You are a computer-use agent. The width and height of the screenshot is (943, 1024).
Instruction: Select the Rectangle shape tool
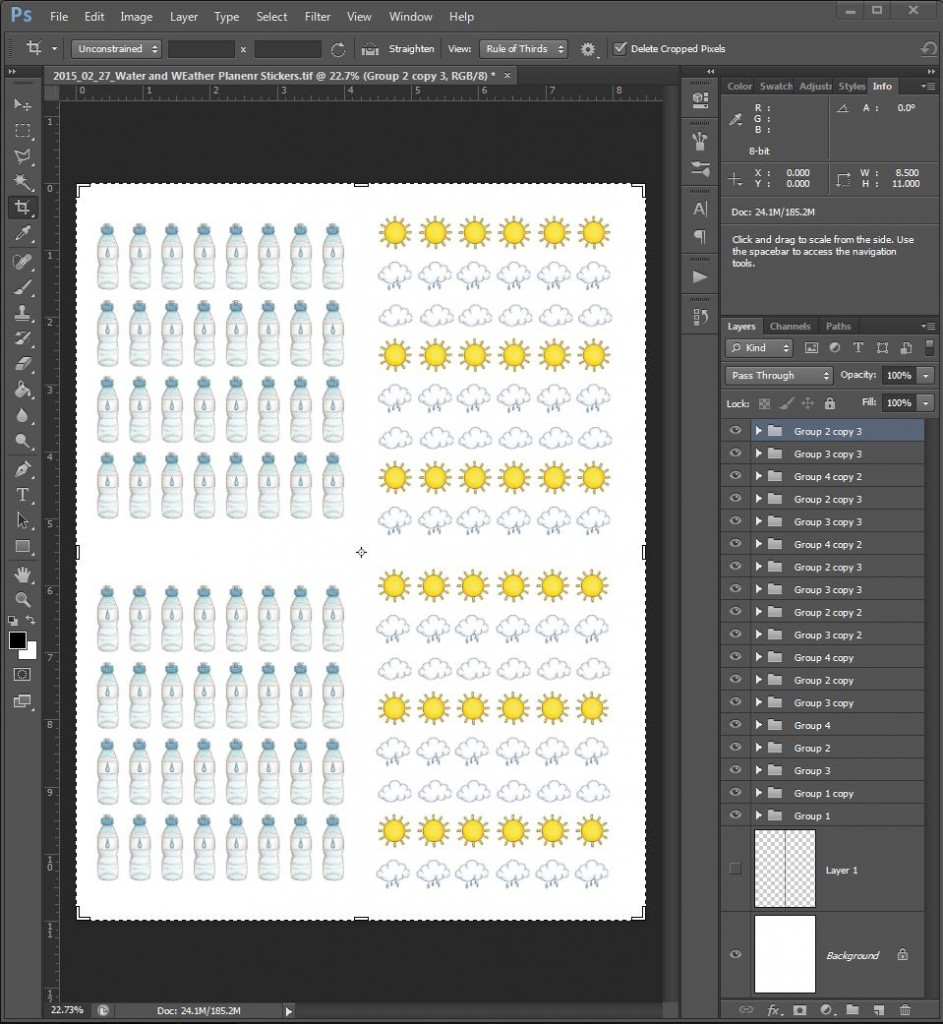pos(23,547)
